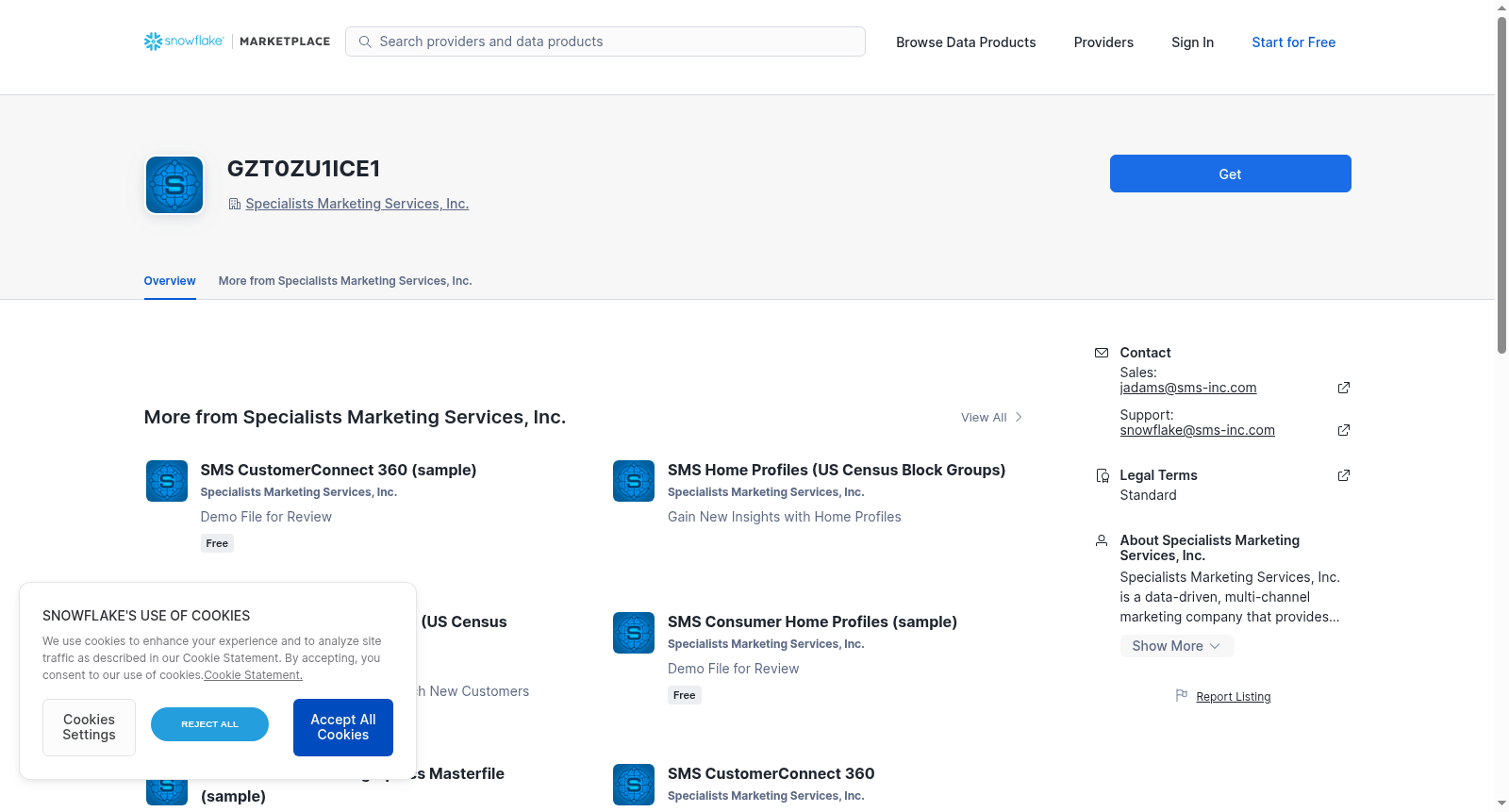Click 'Gain New Insights with Home Profiles' text
The height and width of the screenshot is (812, 1509).
click(785, 517)
